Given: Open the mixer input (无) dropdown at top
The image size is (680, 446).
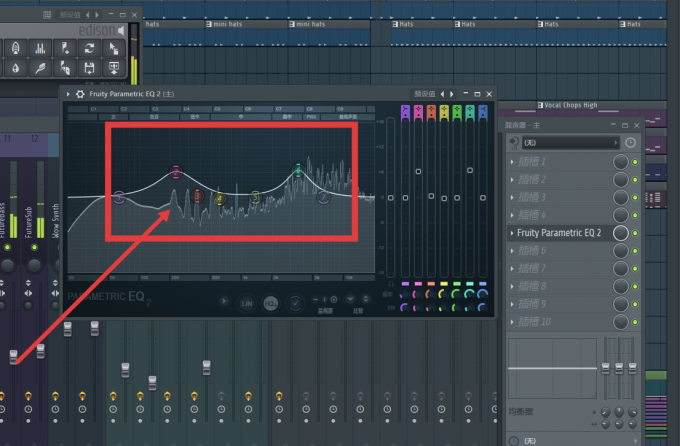Looking at the screenshot, I should pos(570,142).
